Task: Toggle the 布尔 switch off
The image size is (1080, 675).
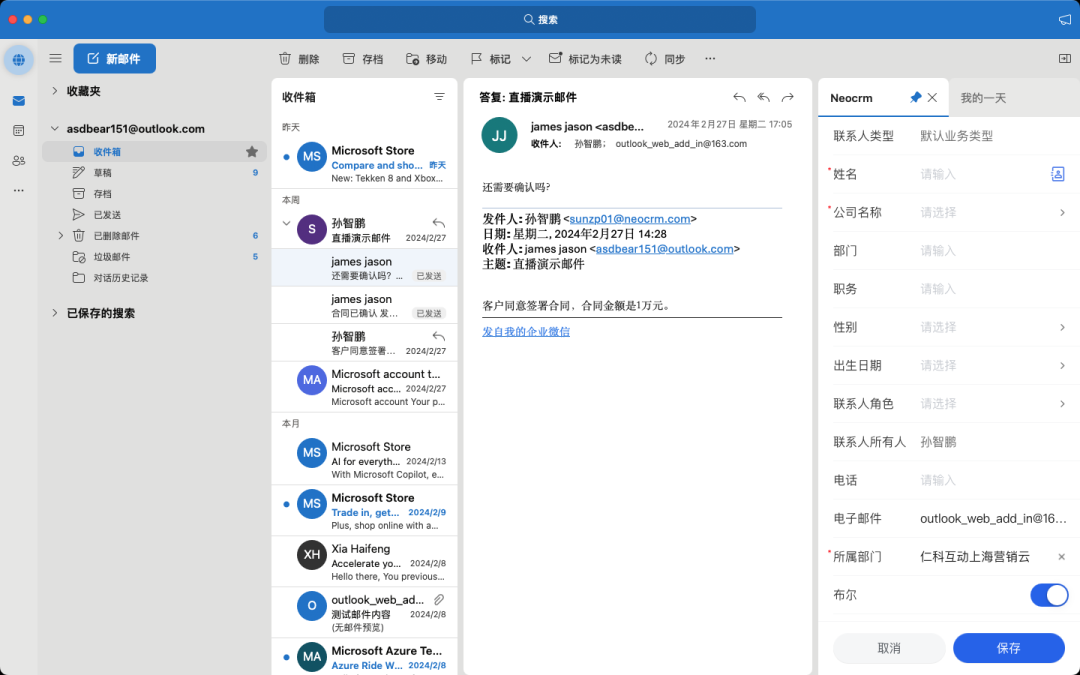Action: [x=1049, y=595]
